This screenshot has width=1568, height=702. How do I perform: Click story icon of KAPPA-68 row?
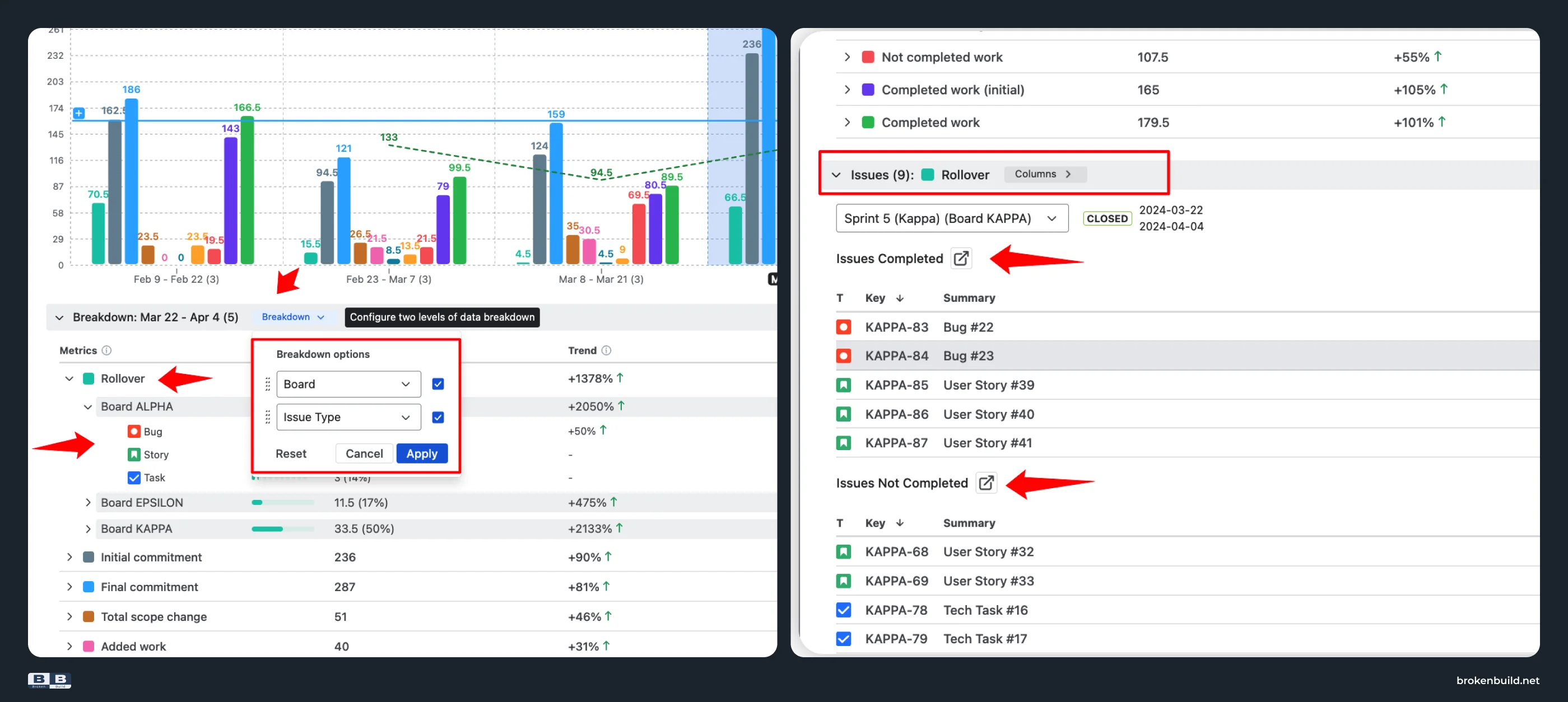[843, 552]
